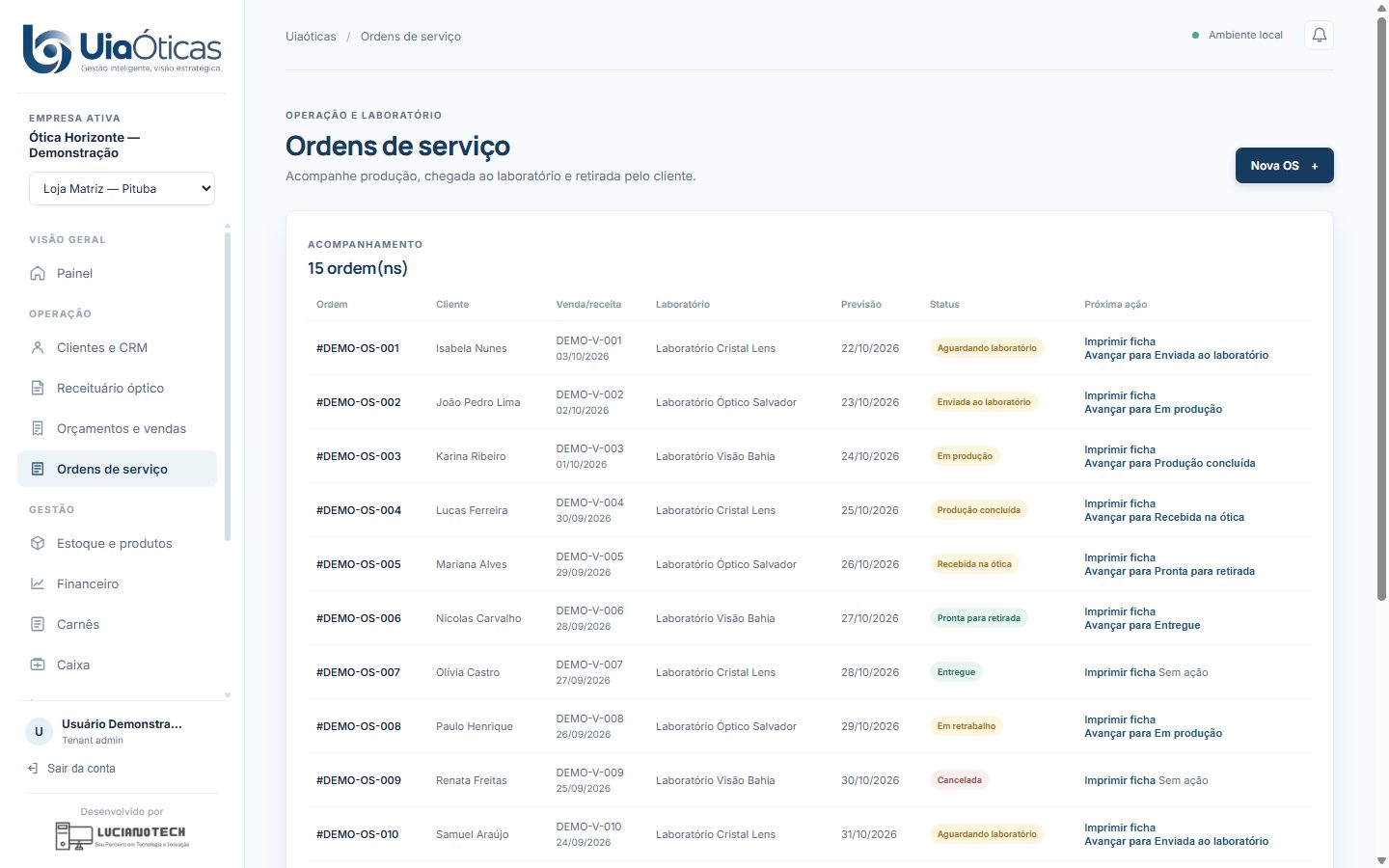
Task: Advance DEMO-OS-002 to Em produção
Action: click(x=1153, y=409)
